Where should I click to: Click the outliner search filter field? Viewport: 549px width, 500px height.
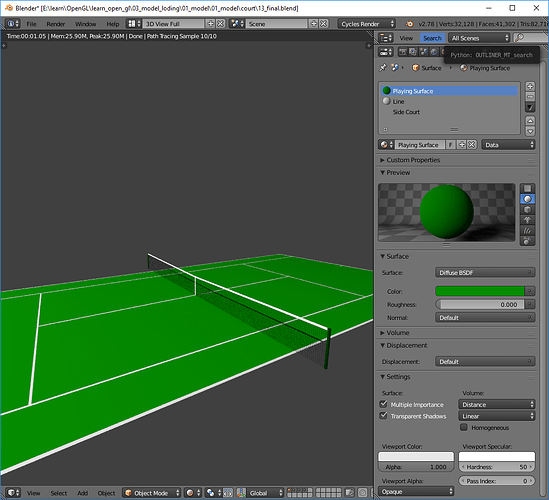530,38
